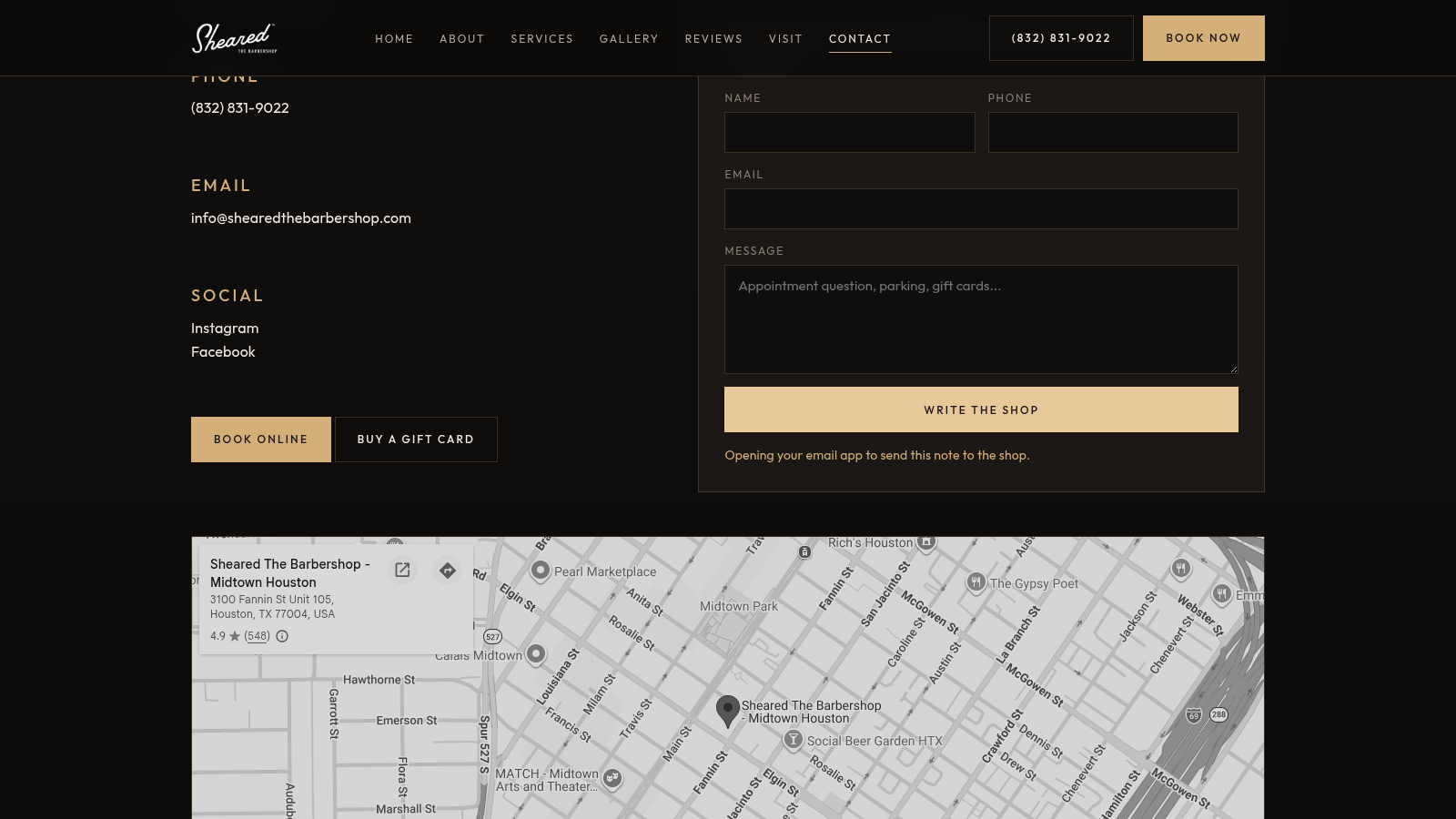Image resolution: width=1456 pixels, height=819 pixels.
Task: Select the Calais Midtown map pin
Action: tap(536, 653)
